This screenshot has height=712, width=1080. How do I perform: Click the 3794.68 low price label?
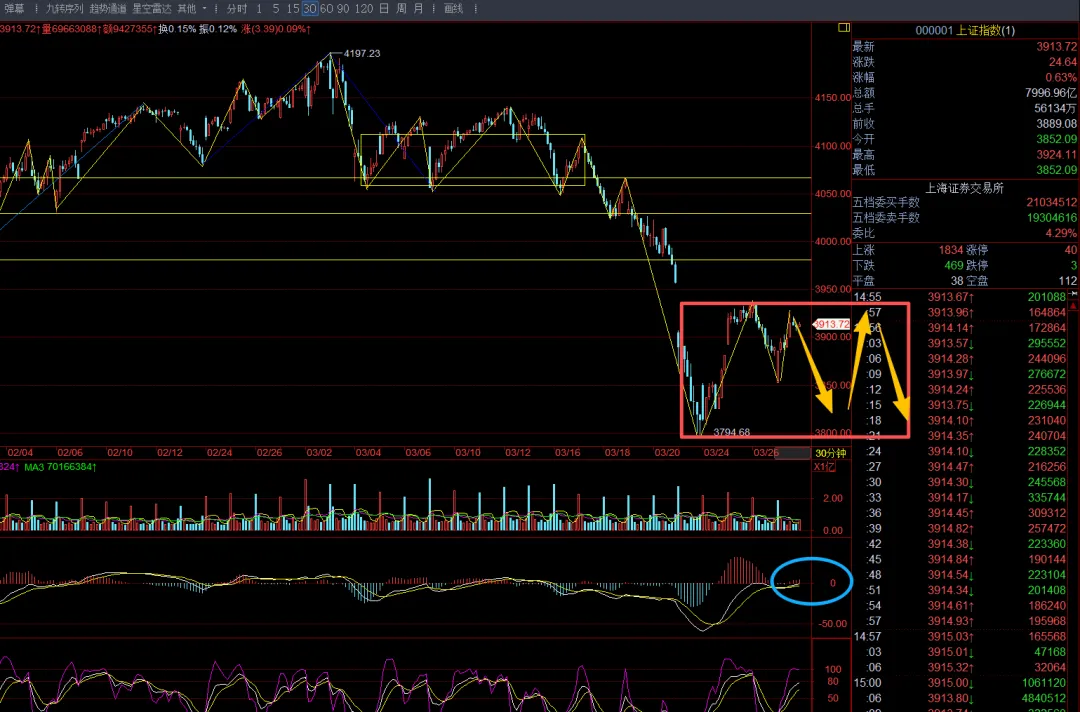pyautogui.click(x=731, y=432)
